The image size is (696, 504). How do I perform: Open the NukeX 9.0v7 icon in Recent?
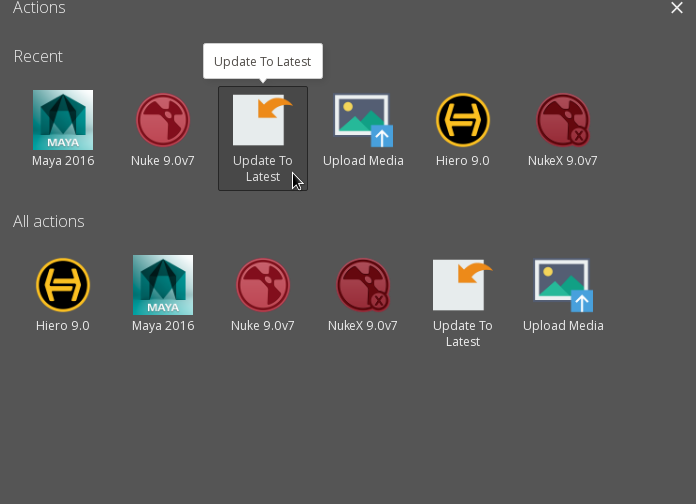coord(563,120)
